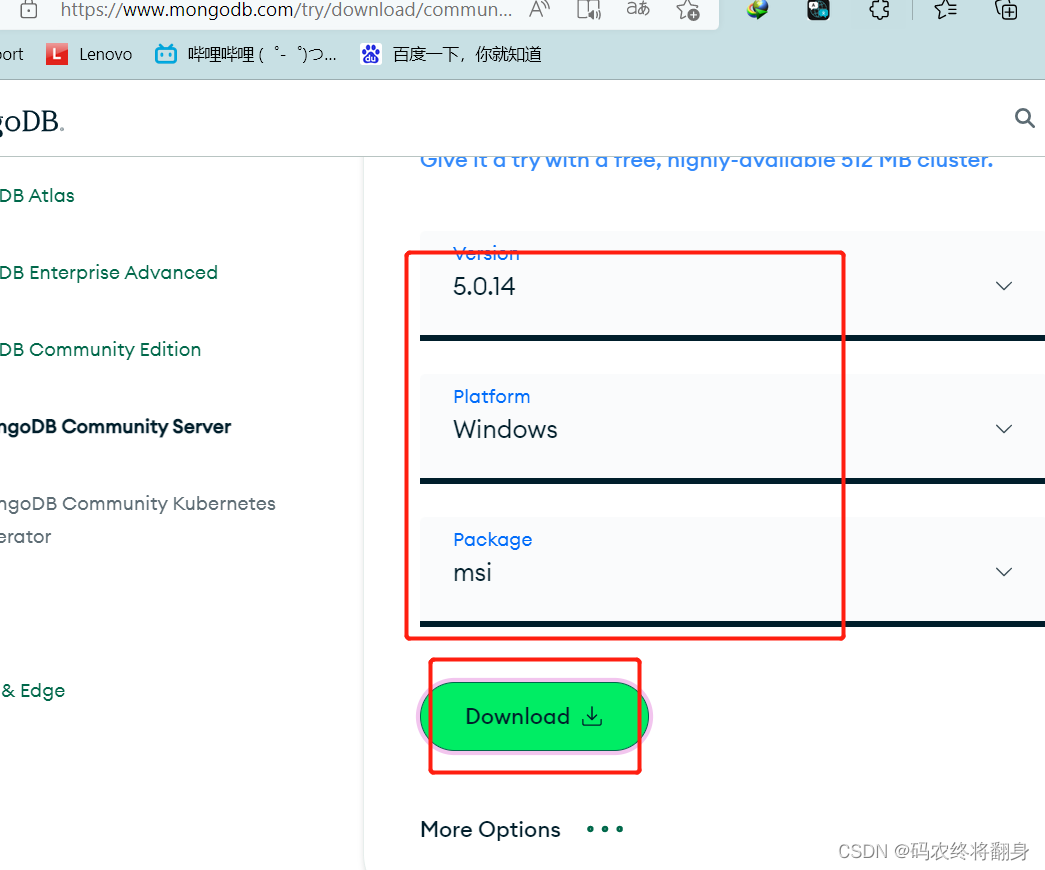The width and height of the screenshot is (1045, 870).
Task: Go to MongoDB Atlas in the sidebar
Action: pyautogui.click(x=37, y=195)
